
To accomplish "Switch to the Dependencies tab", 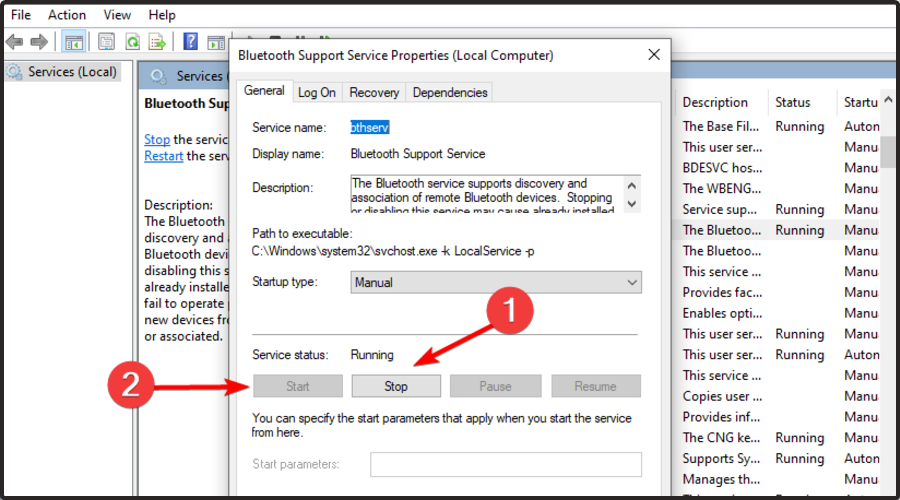I will (450, 92).
